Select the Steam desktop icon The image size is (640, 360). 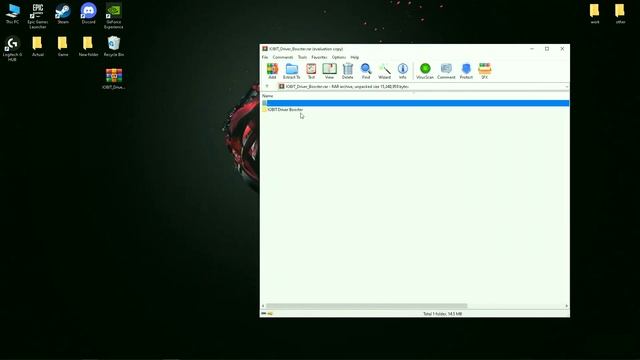point(63,14)
